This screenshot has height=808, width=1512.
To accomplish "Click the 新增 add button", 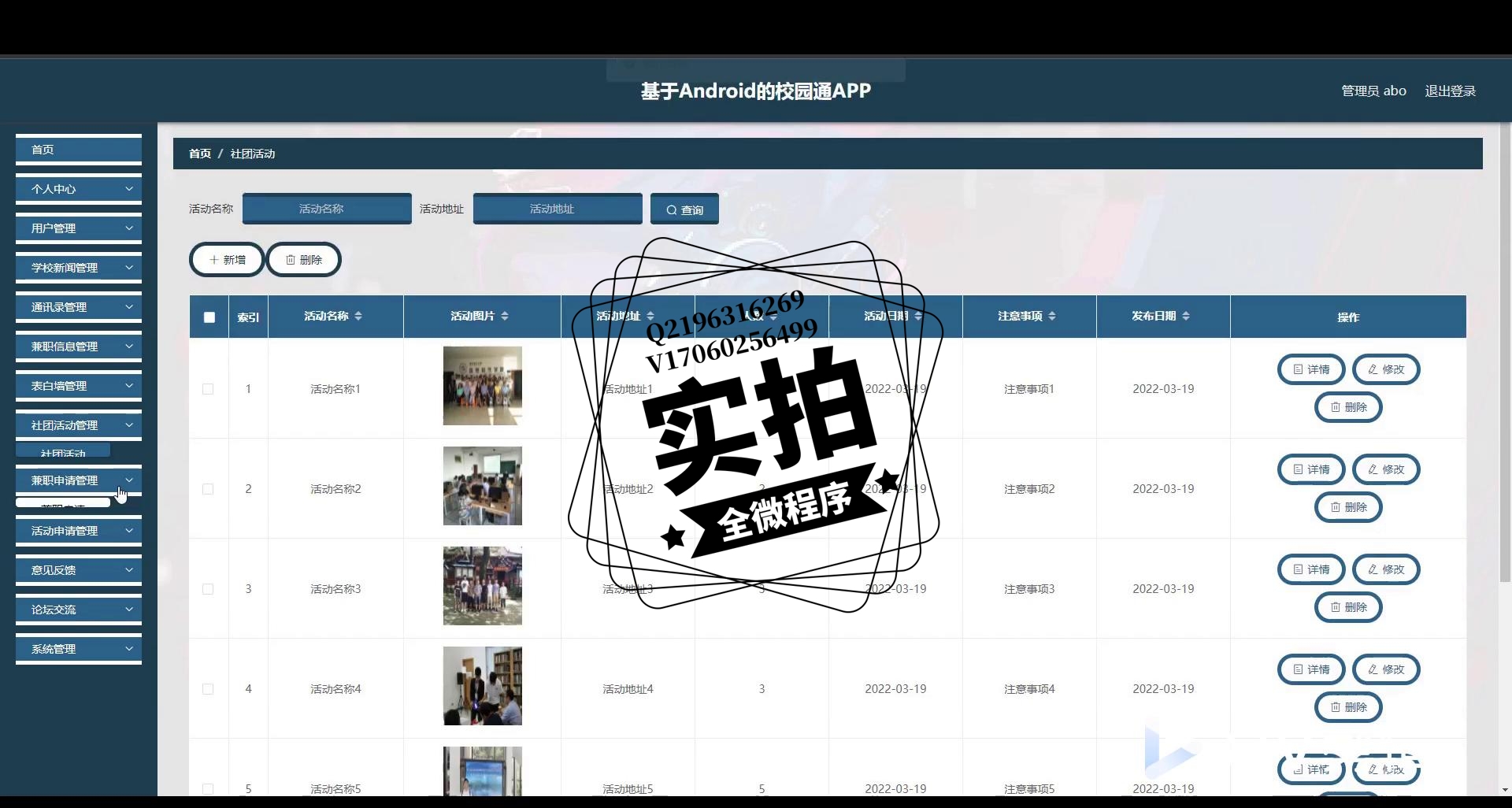I will [227, 260].
